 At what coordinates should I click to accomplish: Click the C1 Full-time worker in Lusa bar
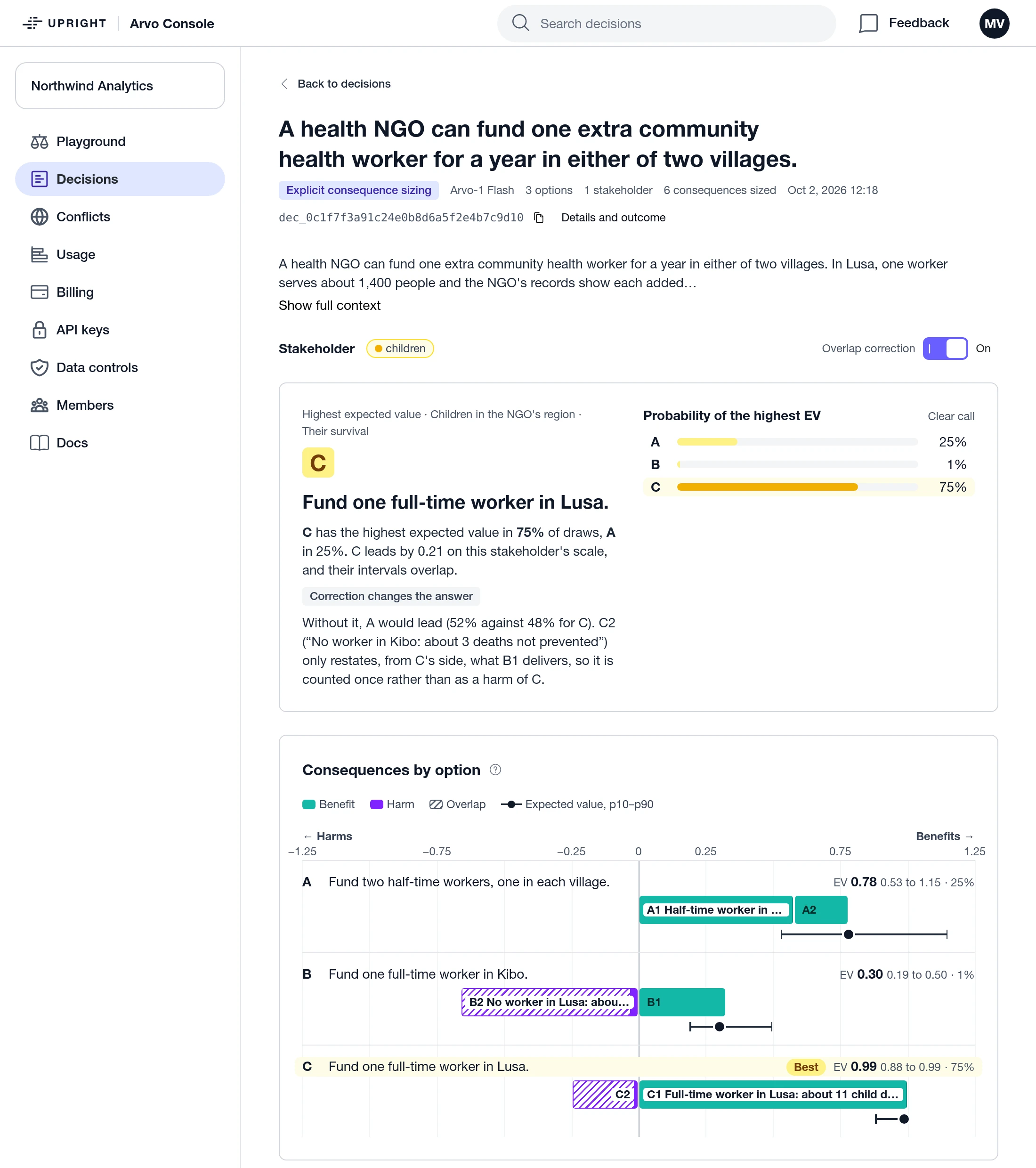773,1094
